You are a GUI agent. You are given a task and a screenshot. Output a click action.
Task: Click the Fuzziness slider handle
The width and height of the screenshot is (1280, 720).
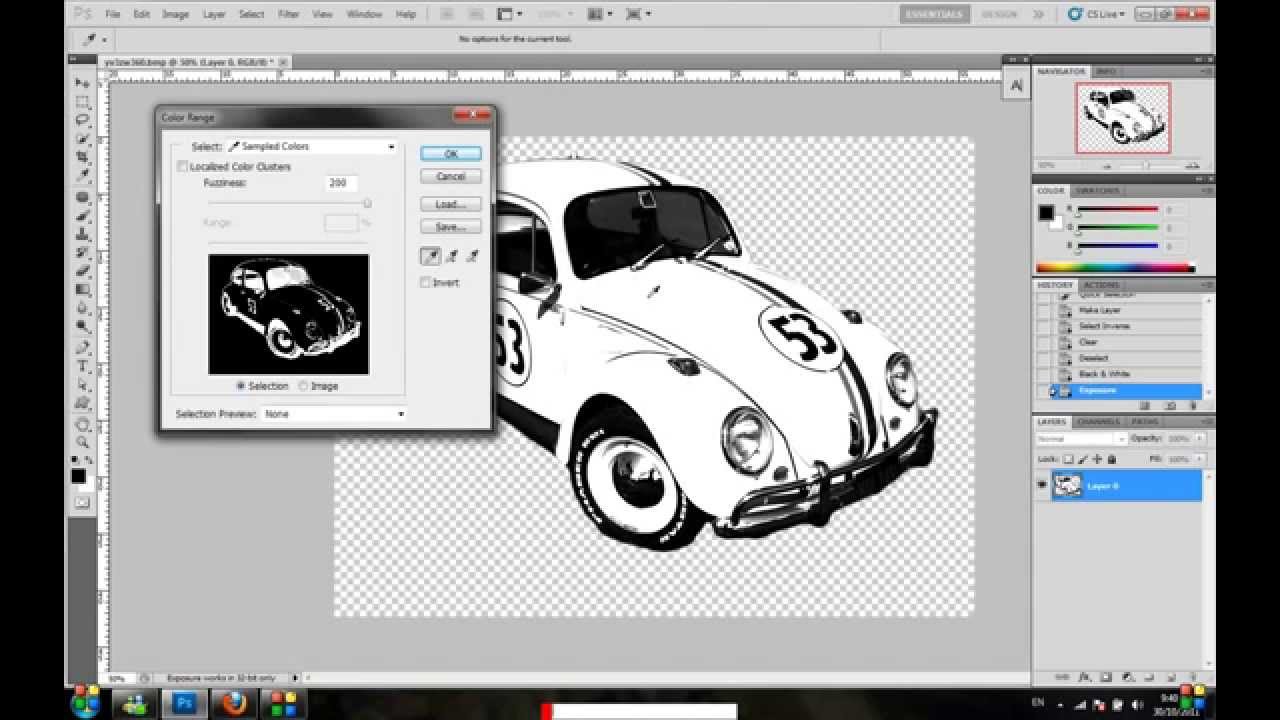click(x=367, y=203)
